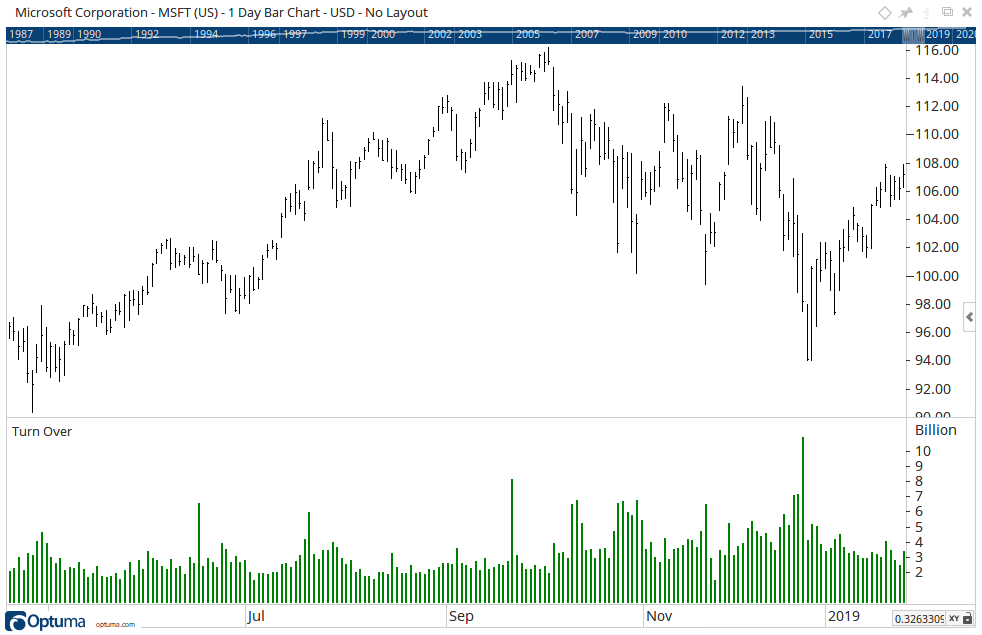
Task: Expand the side panel arrow at right edge
Action: click(969, 317)
